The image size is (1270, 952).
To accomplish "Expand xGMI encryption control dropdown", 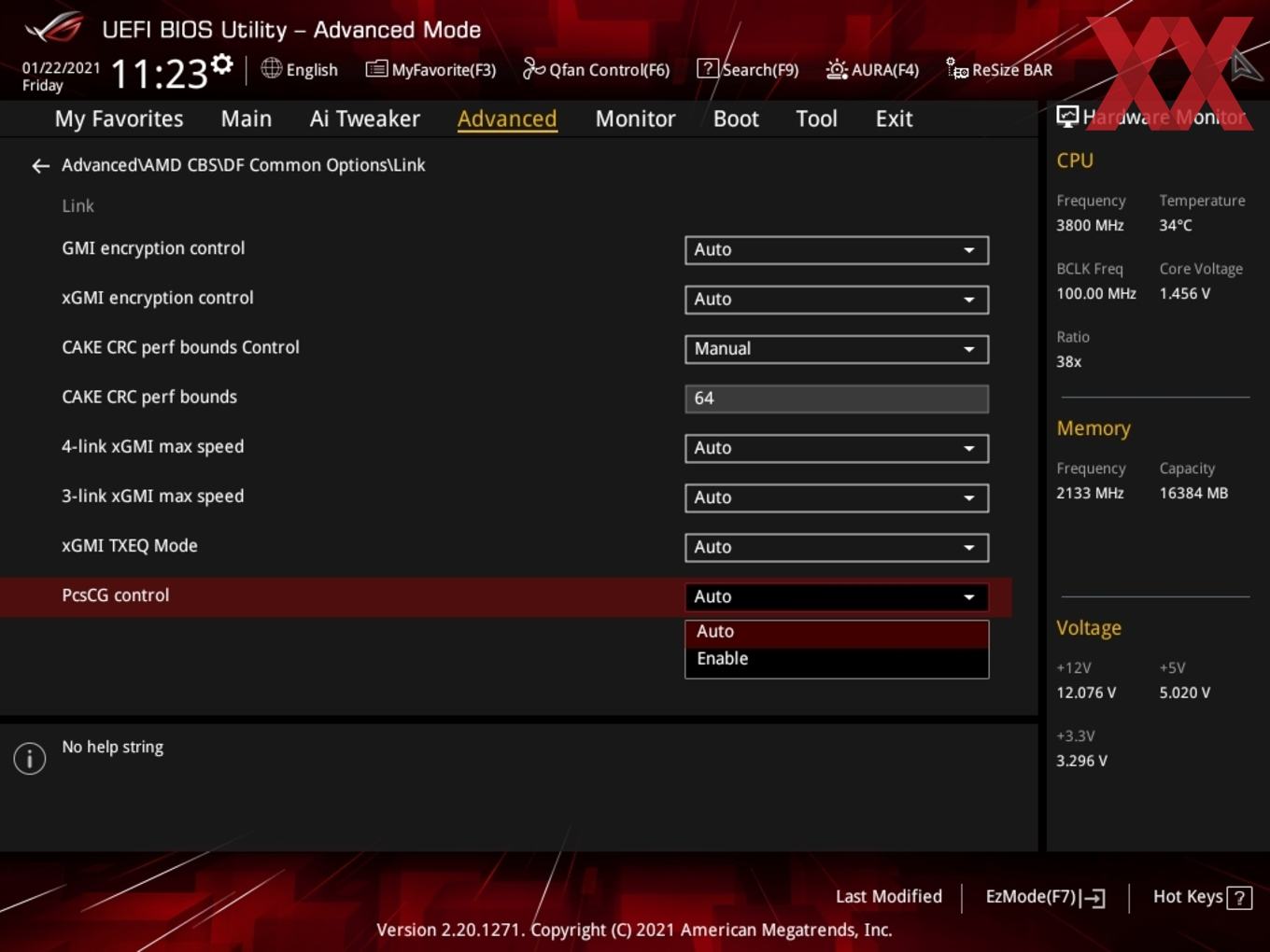I will 837,300.
